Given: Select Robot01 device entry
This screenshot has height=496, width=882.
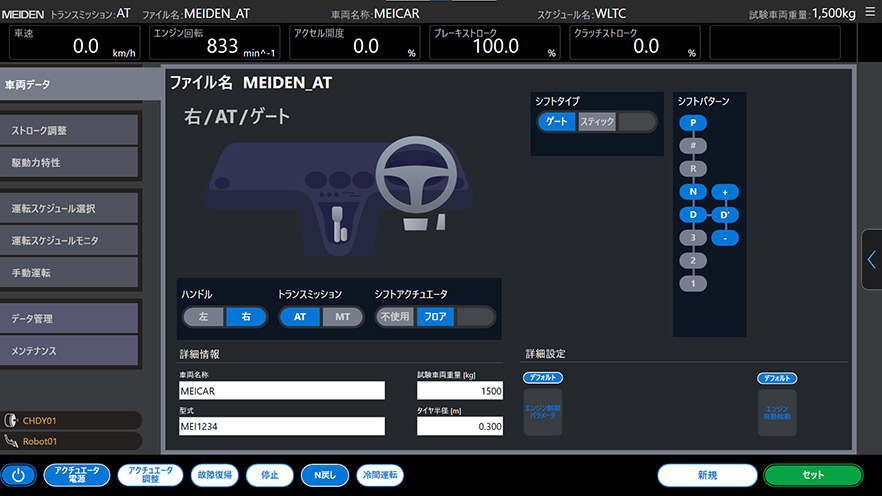Looking at the screenshot, I should click(70, 441).
